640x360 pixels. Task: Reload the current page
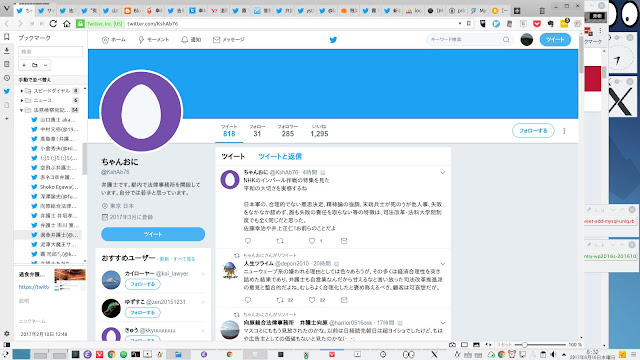53,24
